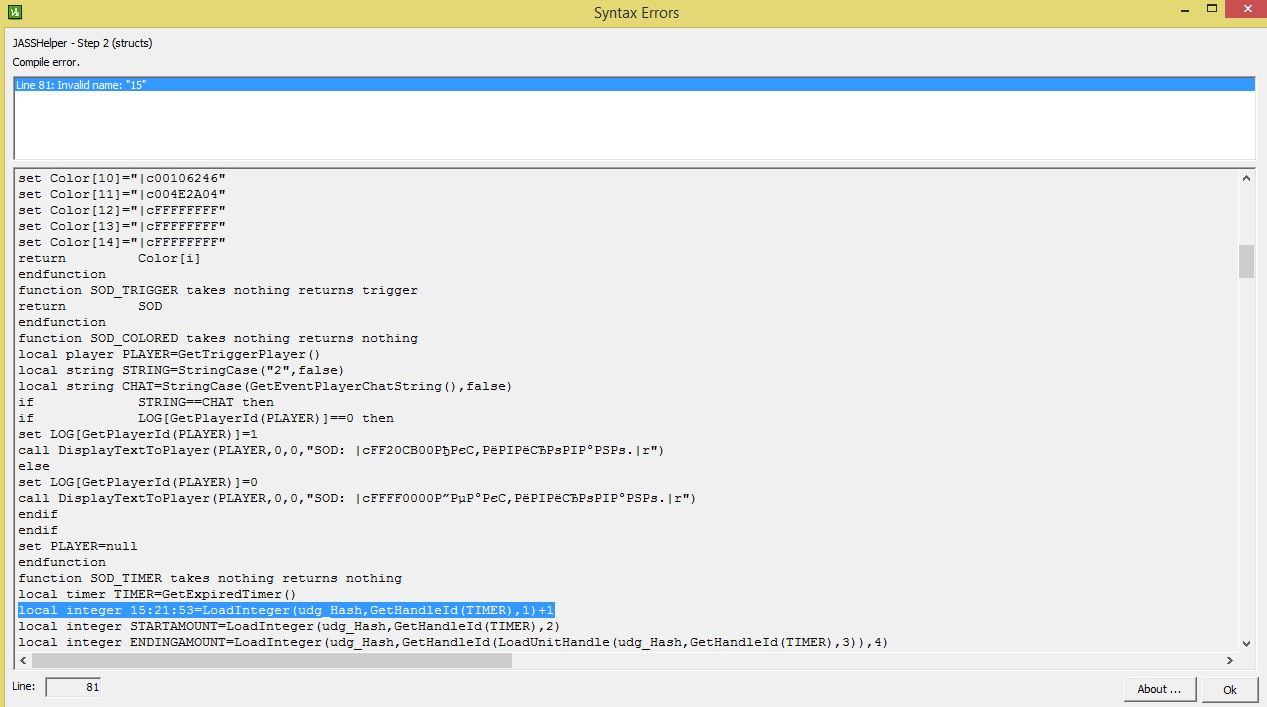Click the line "set Color[10]="|c00106246""
Image resolution: width=1267 pixels, height=707 pixels.
(122, 178)
